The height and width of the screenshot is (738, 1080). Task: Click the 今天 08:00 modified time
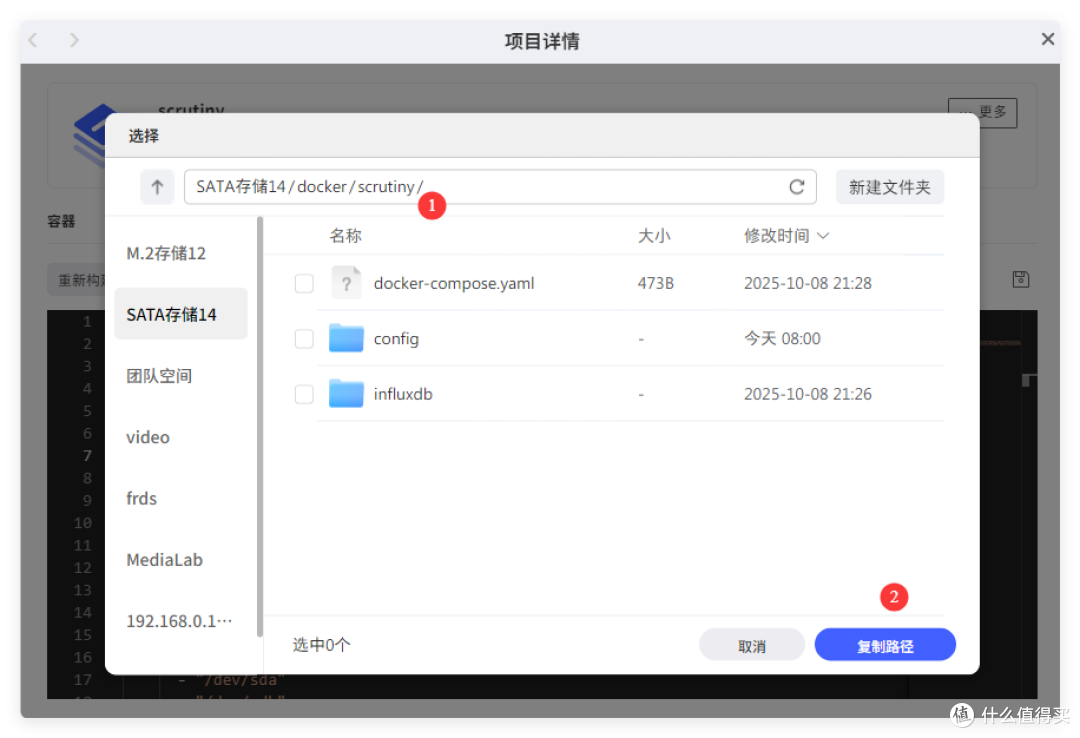pyautogui.click(x=782, y=338)
